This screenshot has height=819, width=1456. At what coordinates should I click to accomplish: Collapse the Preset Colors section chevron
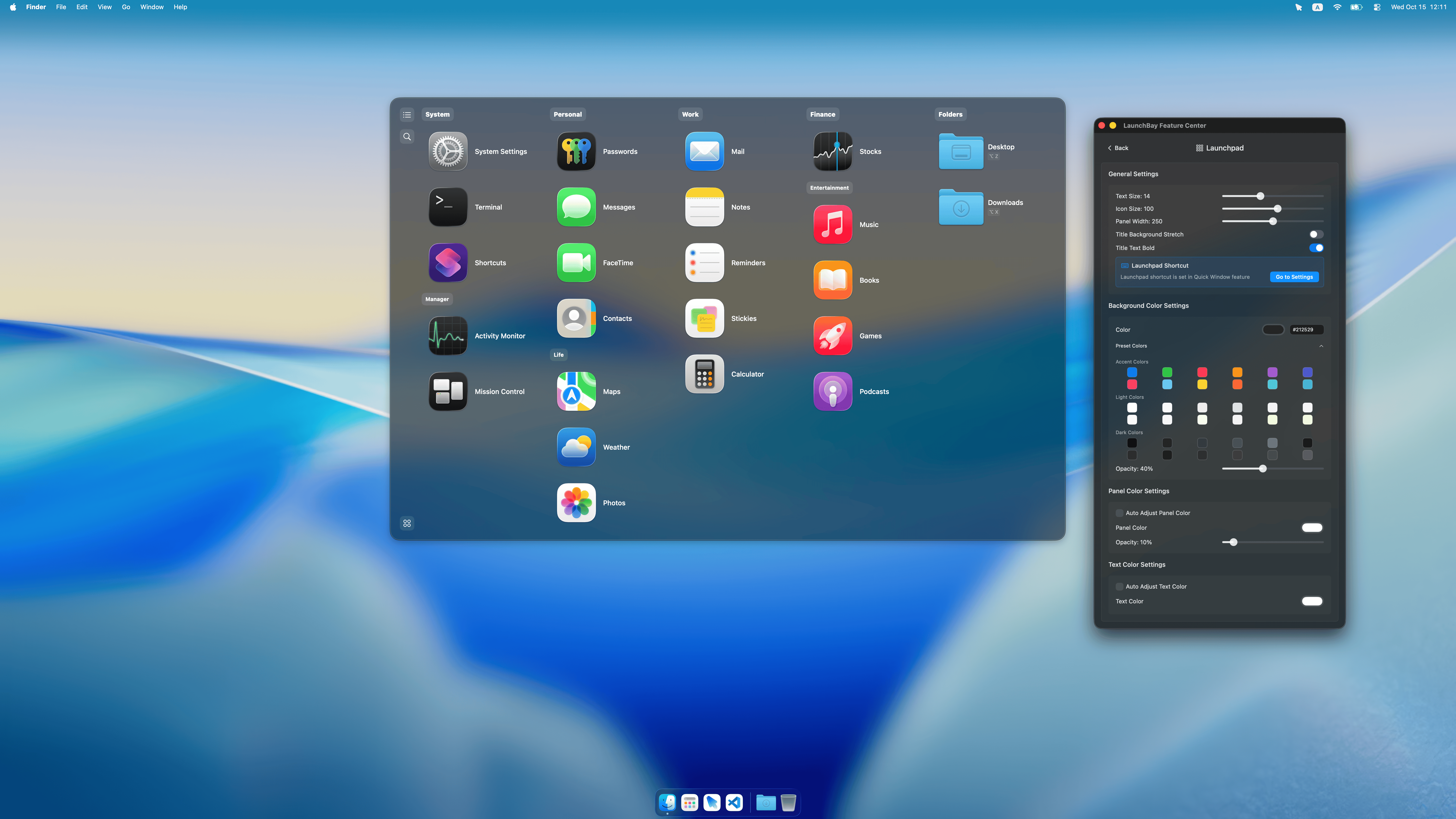(1321, 346)
